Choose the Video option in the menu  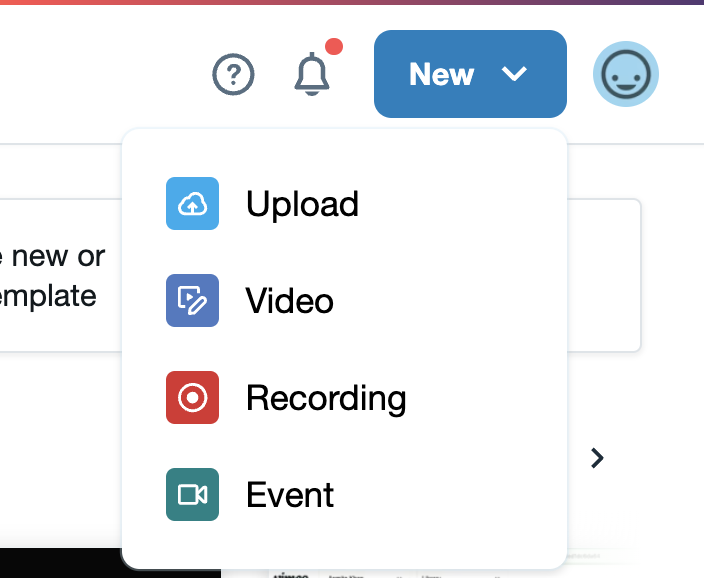click(290, 301)
